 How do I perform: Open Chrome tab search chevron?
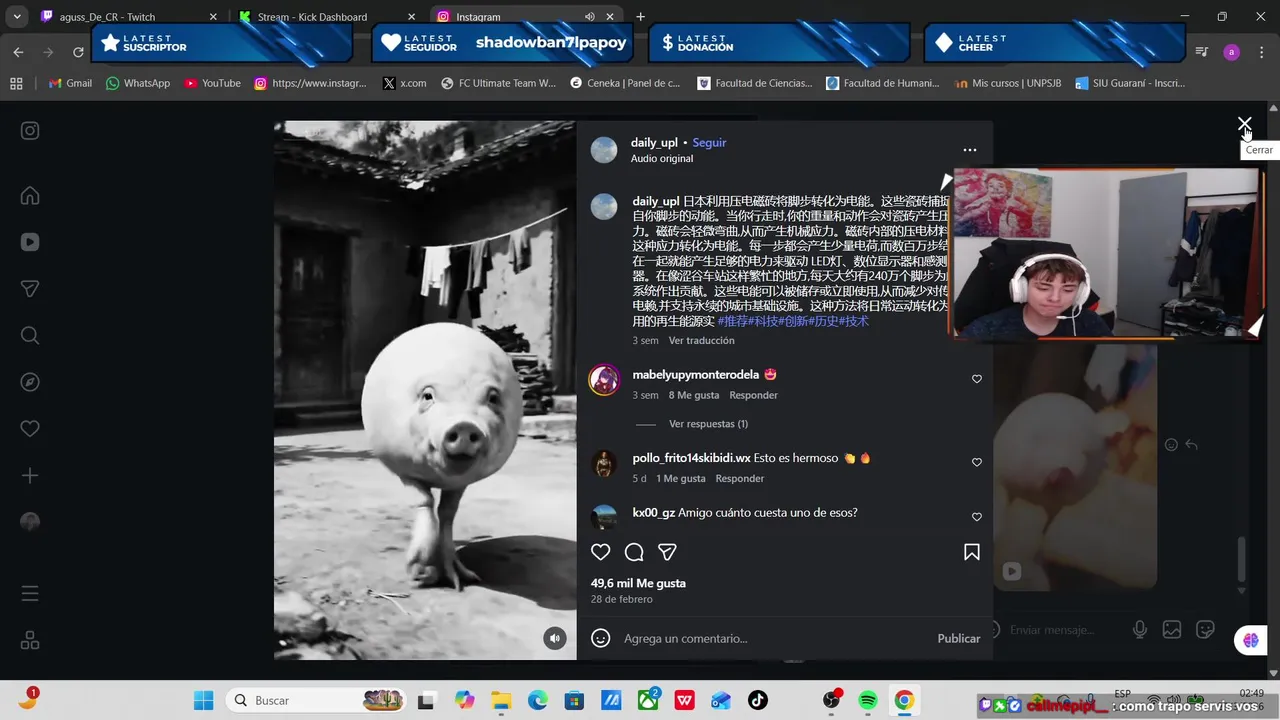click(x=16, y=17)
